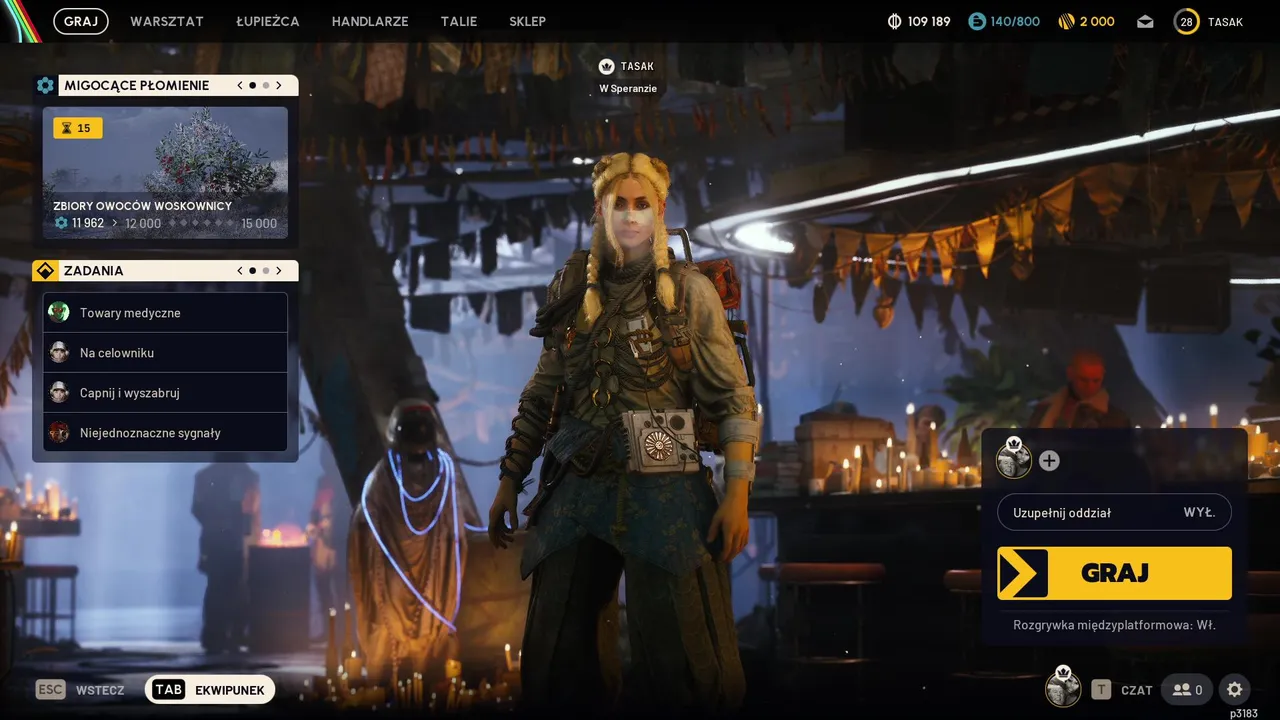This screenshot has width=1280, height=720.
Task: Open the level 28 player badge
Action: [x=1187, y=21]
